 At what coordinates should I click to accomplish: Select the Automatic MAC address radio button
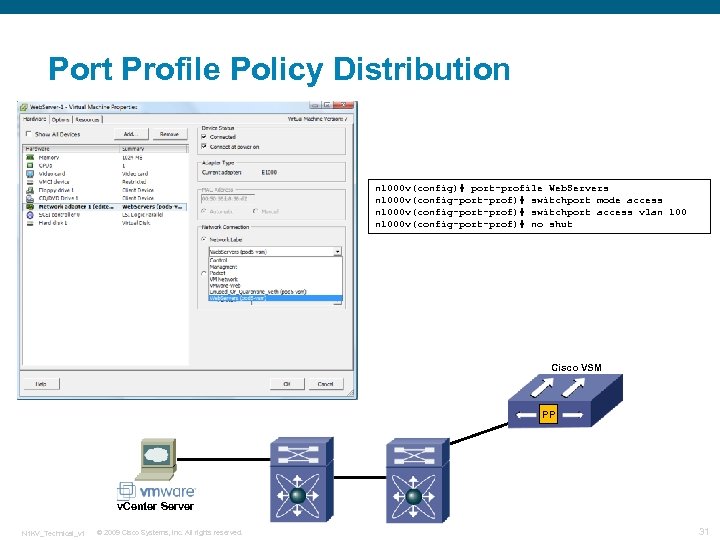[x=203, y=211]
